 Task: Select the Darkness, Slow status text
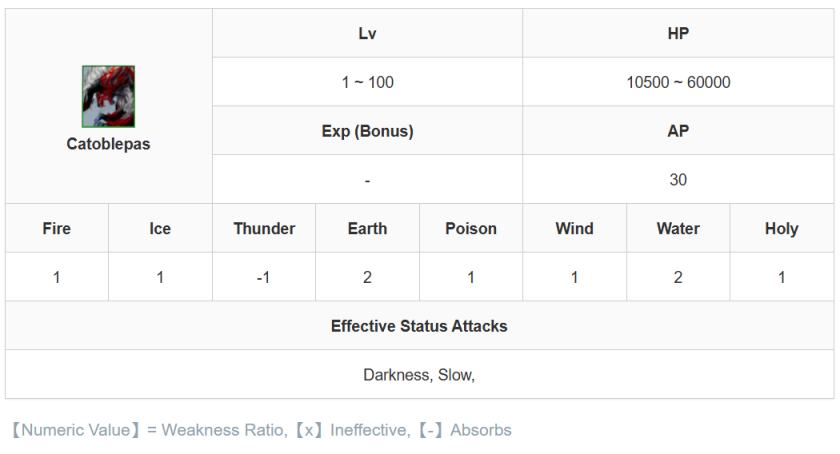pos(419,375)
